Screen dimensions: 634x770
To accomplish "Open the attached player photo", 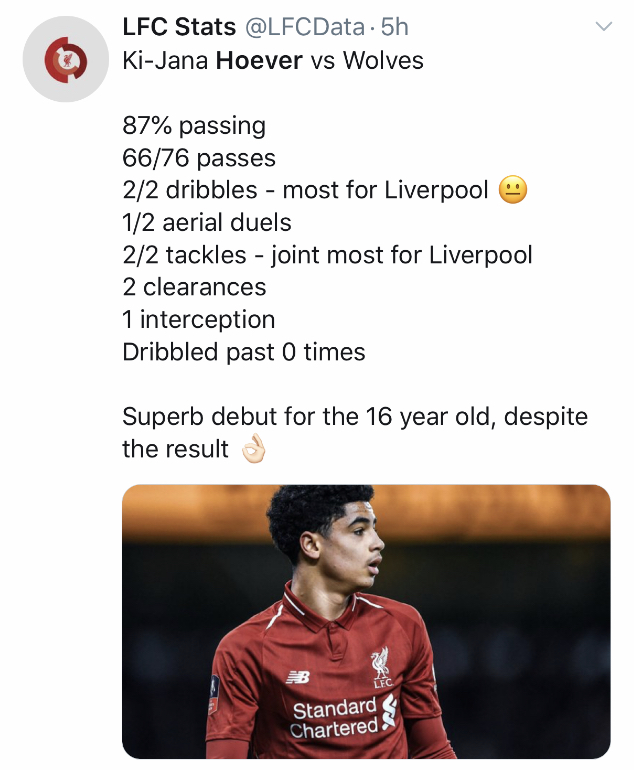I will coord(366,621).
